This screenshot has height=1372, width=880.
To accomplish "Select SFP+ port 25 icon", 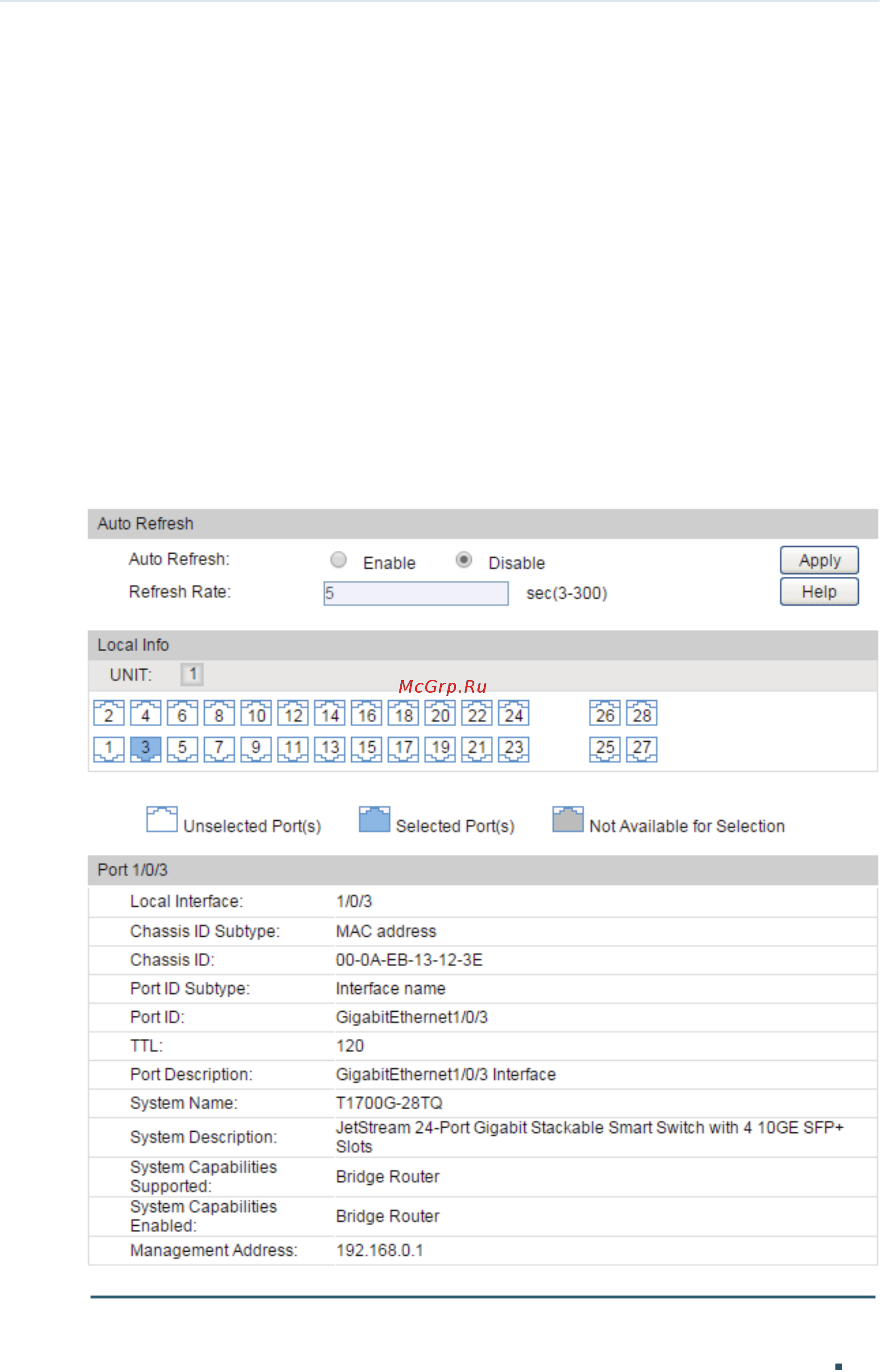I will click(604, 749).
